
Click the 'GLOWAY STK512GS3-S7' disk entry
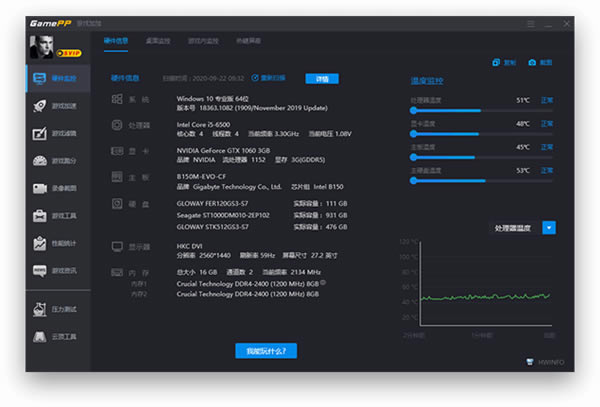tap(212, 227)
